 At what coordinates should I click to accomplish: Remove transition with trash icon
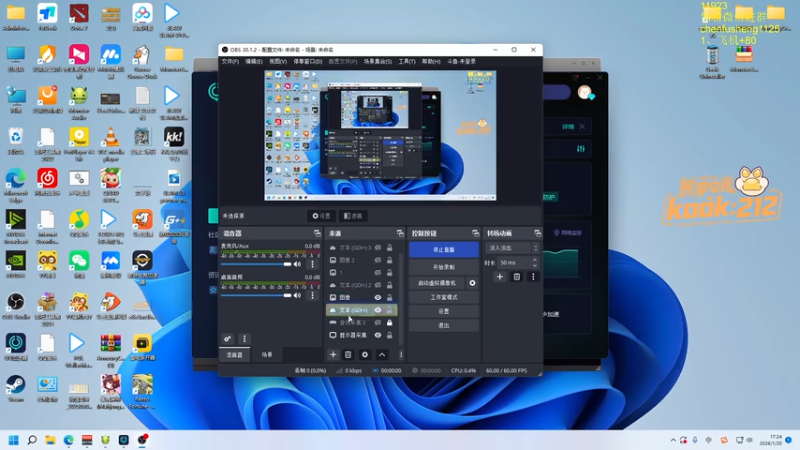[516, 277]
